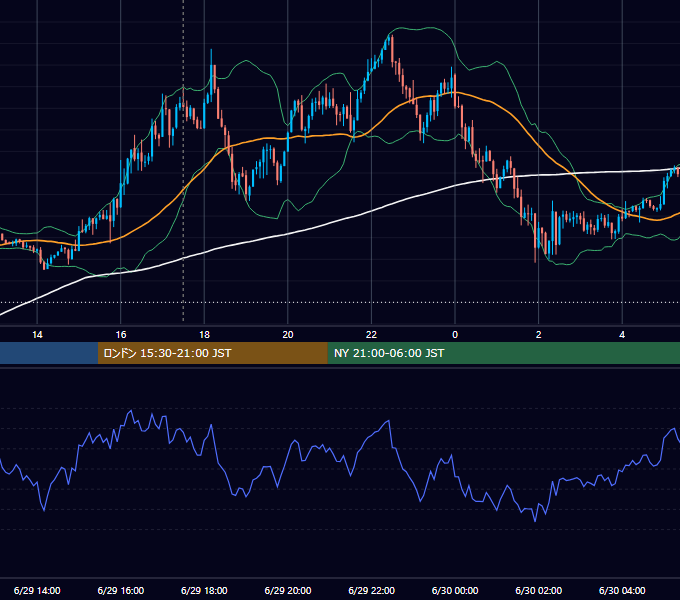The height and width of the screenshot is (600, 680).
Task: Click the 6/29 22:00 date label
Action: [372, 590]
